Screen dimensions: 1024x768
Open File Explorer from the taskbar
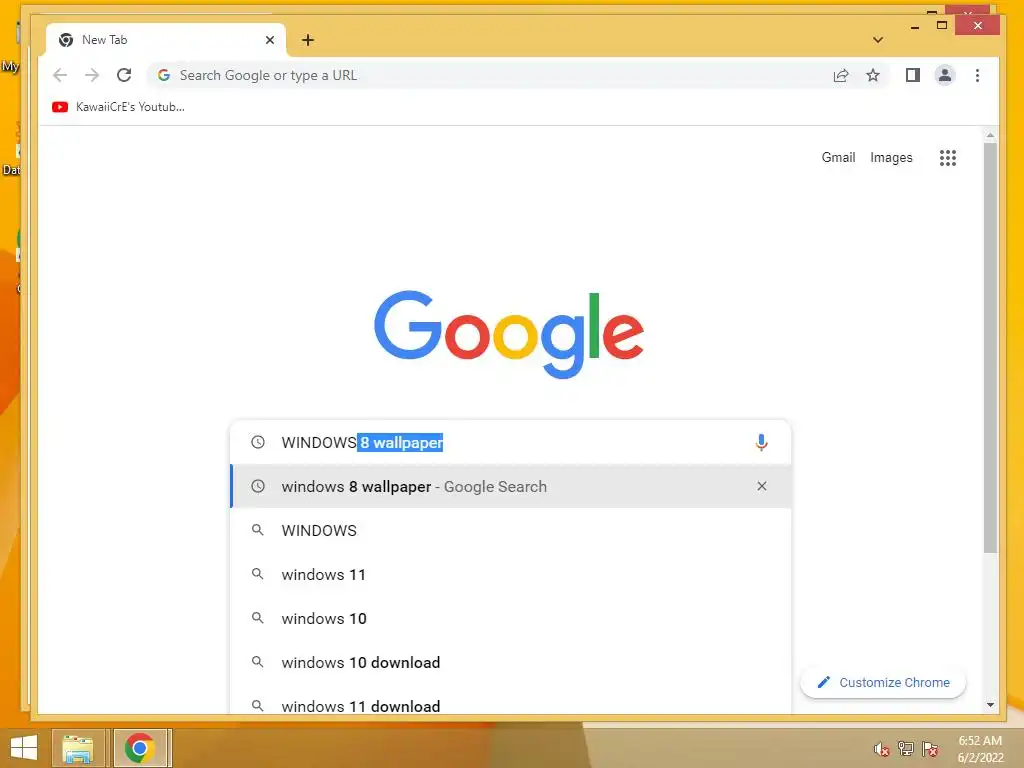click(78, 748)
